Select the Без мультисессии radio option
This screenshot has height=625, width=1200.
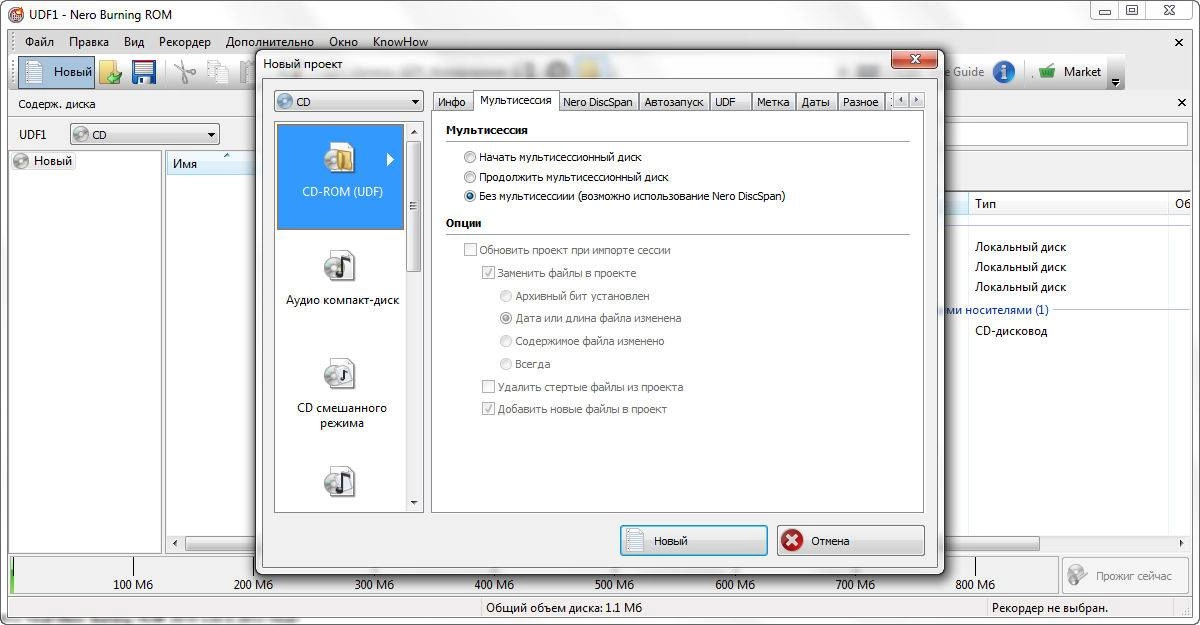coord(470,196)
